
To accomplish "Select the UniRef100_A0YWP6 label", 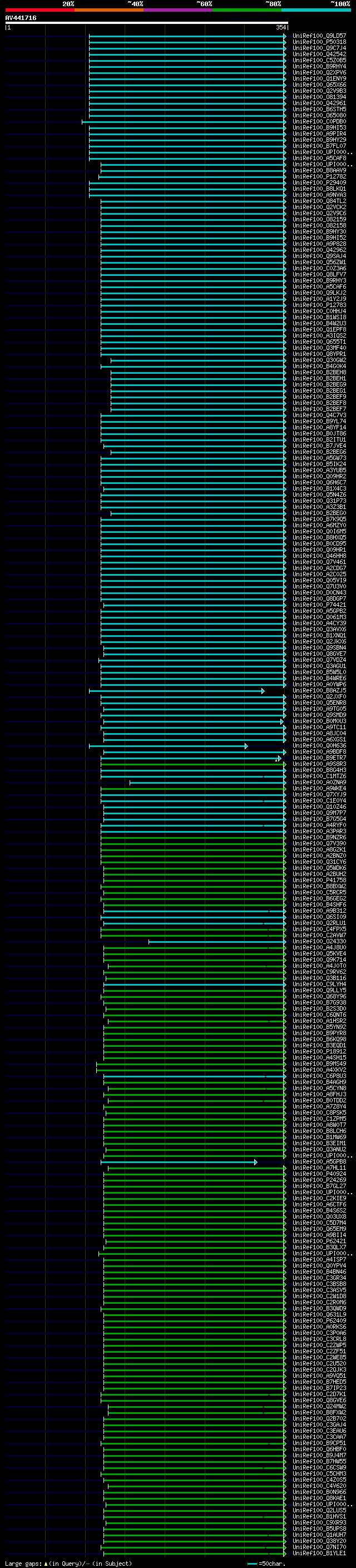I will tap(319, 684).
